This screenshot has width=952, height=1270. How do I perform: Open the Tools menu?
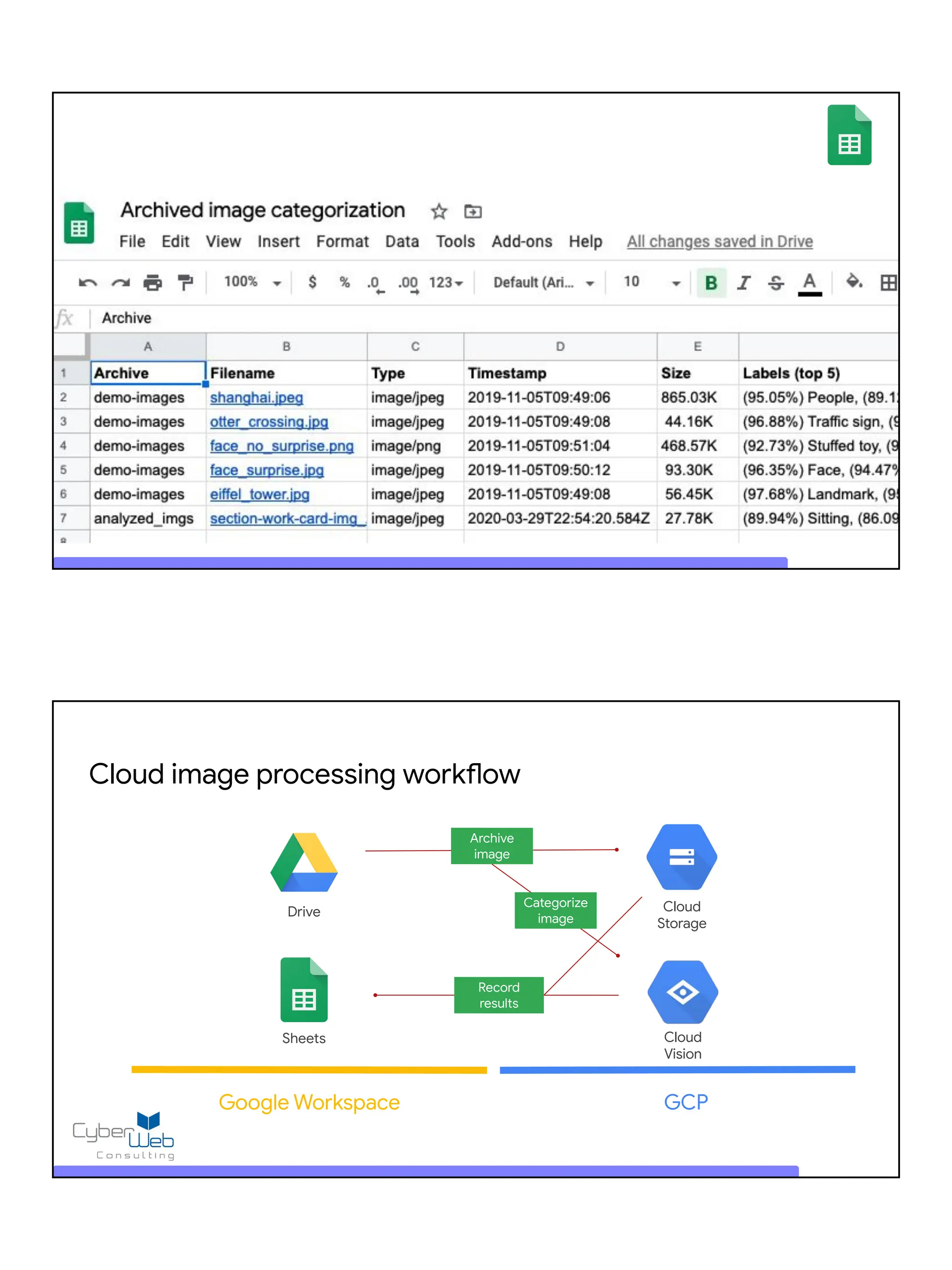455,242
